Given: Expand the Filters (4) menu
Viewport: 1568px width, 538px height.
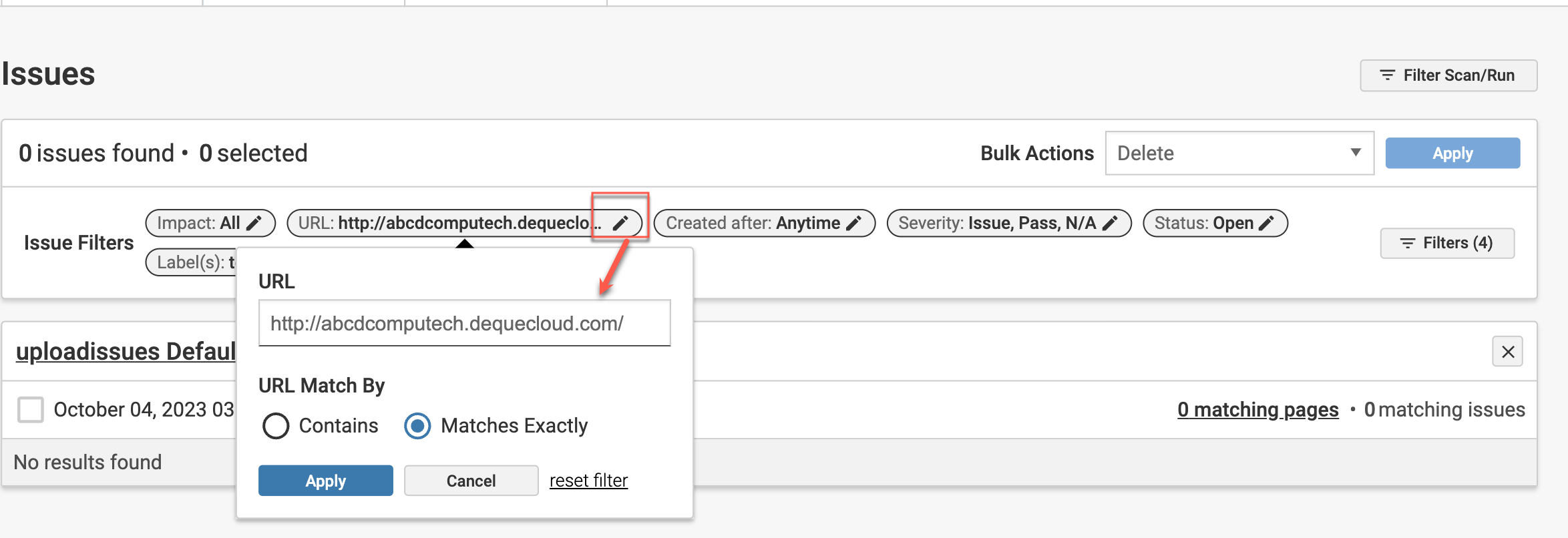Looking at the screenshot, I should [x=1446, y=243].
